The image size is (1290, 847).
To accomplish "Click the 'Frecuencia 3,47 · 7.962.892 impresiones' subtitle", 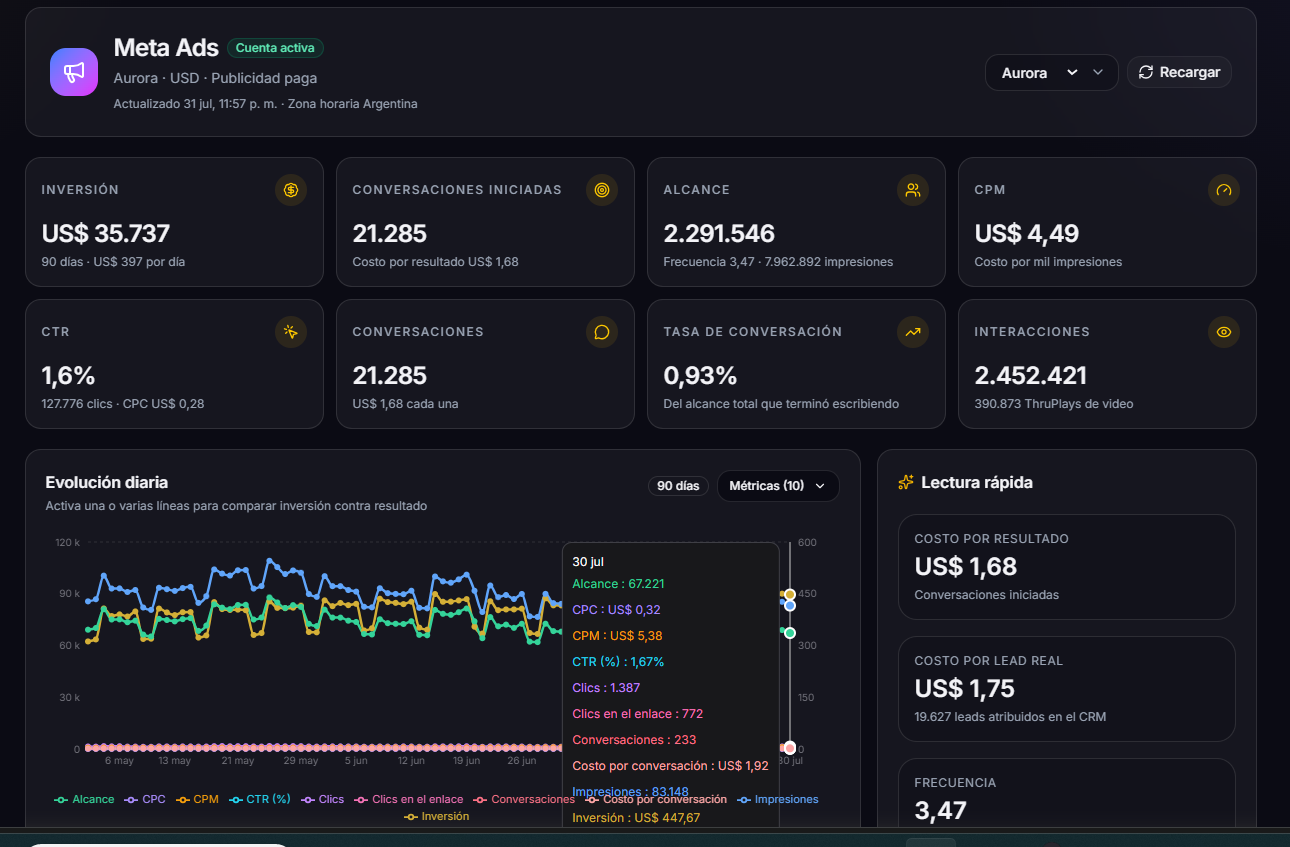I will point(778,262).
